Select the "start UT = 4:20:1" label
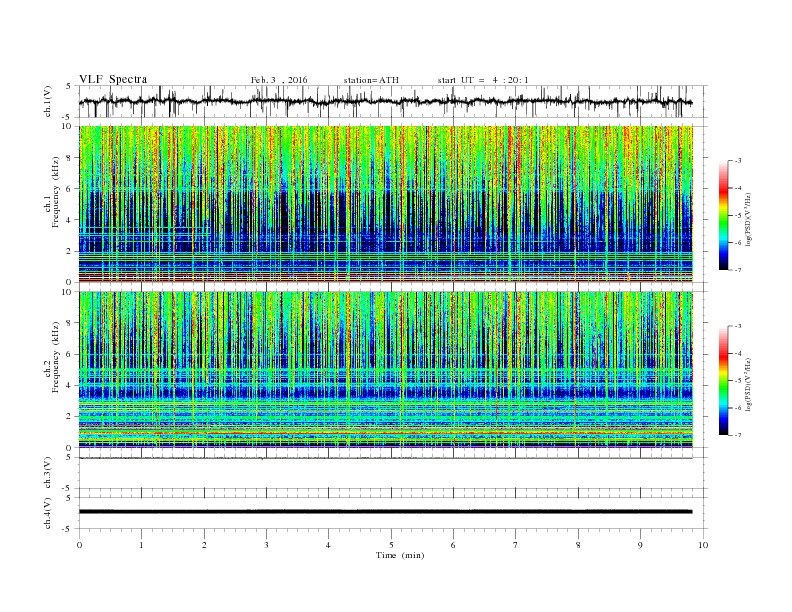The width and height of the screenshot is (792, 612). coord(483,80)
